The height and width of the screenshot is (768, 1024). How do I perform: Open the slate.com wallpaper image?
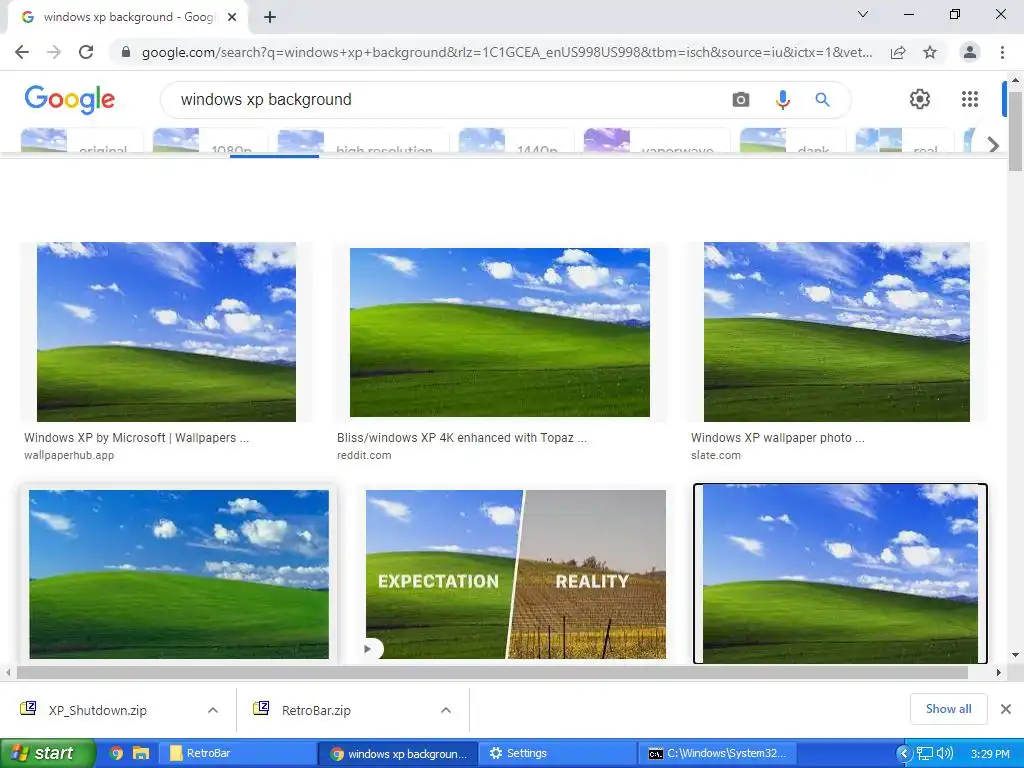click(x=837, y=332)
